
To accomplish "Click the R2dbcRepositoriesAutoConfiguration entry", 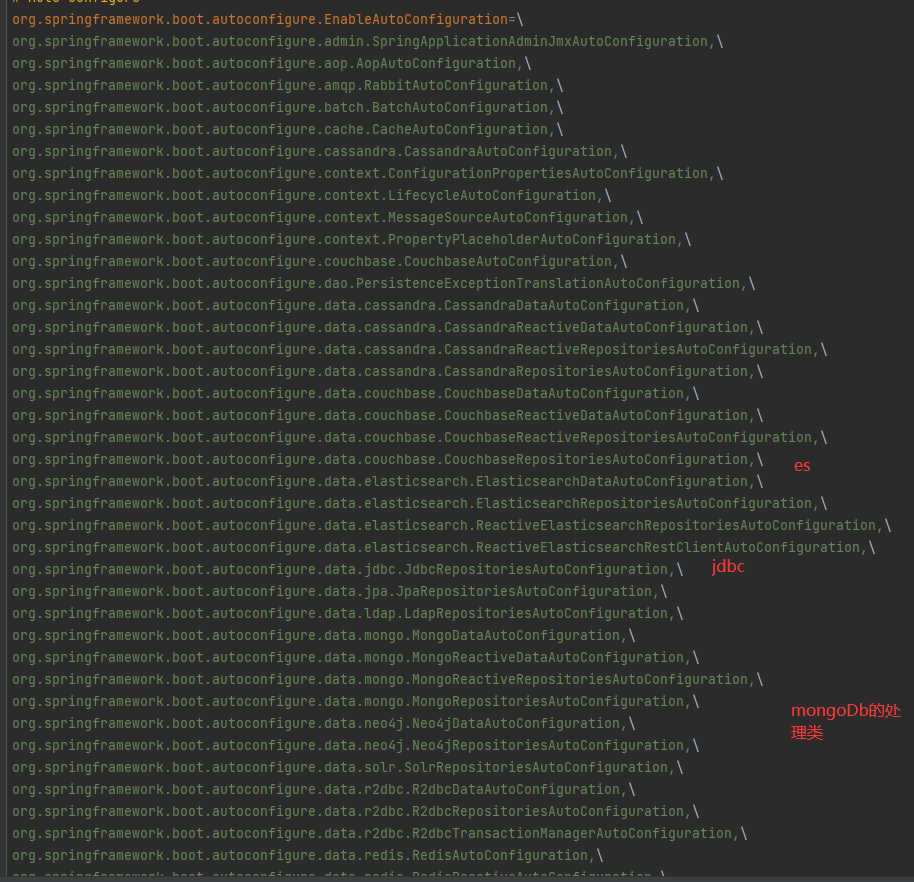I will (356, 813).
